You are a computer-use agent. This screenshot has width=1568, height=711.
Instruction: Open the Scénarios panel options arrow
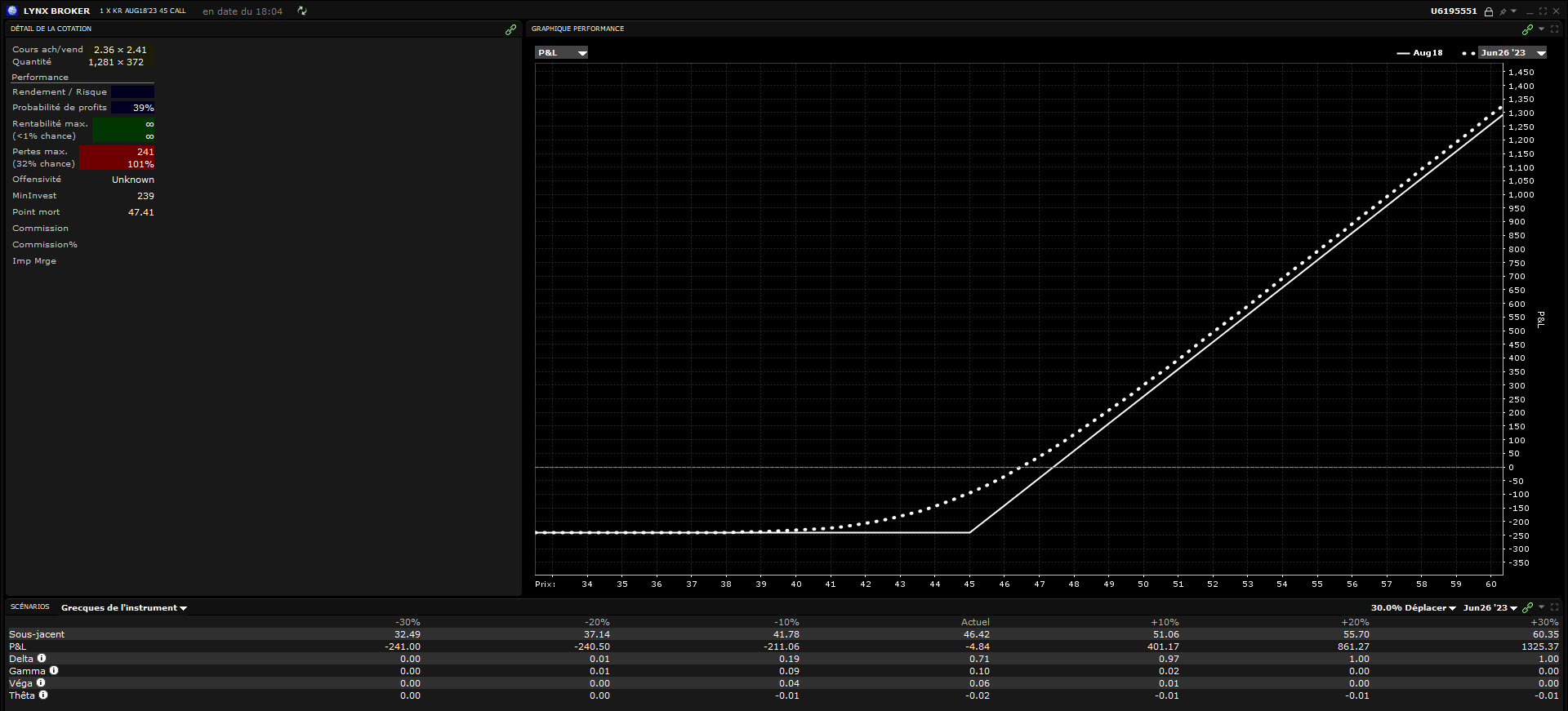click(1541, 607)
